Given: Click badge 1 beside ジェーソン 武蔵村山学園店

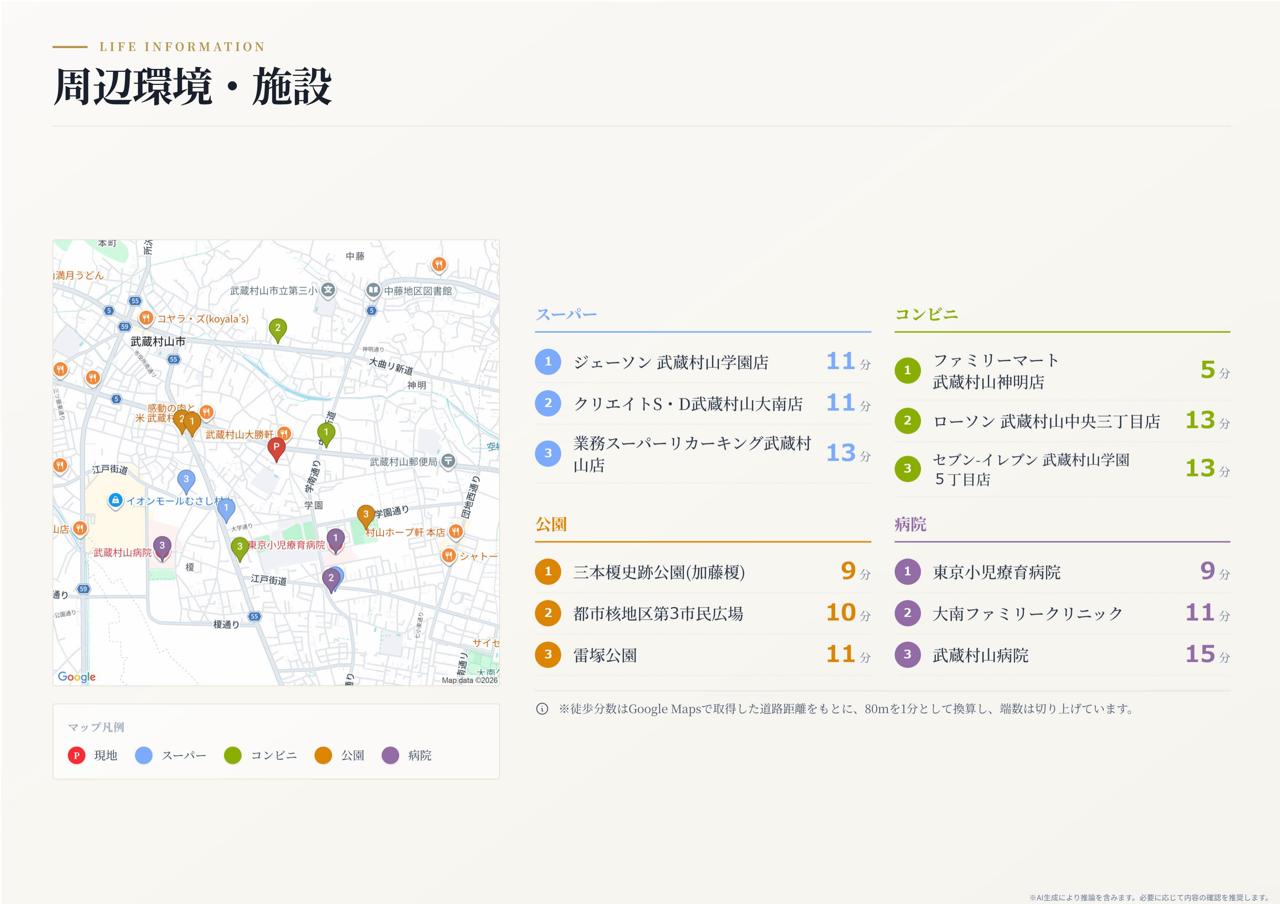Looking at the screenshot, I should click(x=548, y=362).
